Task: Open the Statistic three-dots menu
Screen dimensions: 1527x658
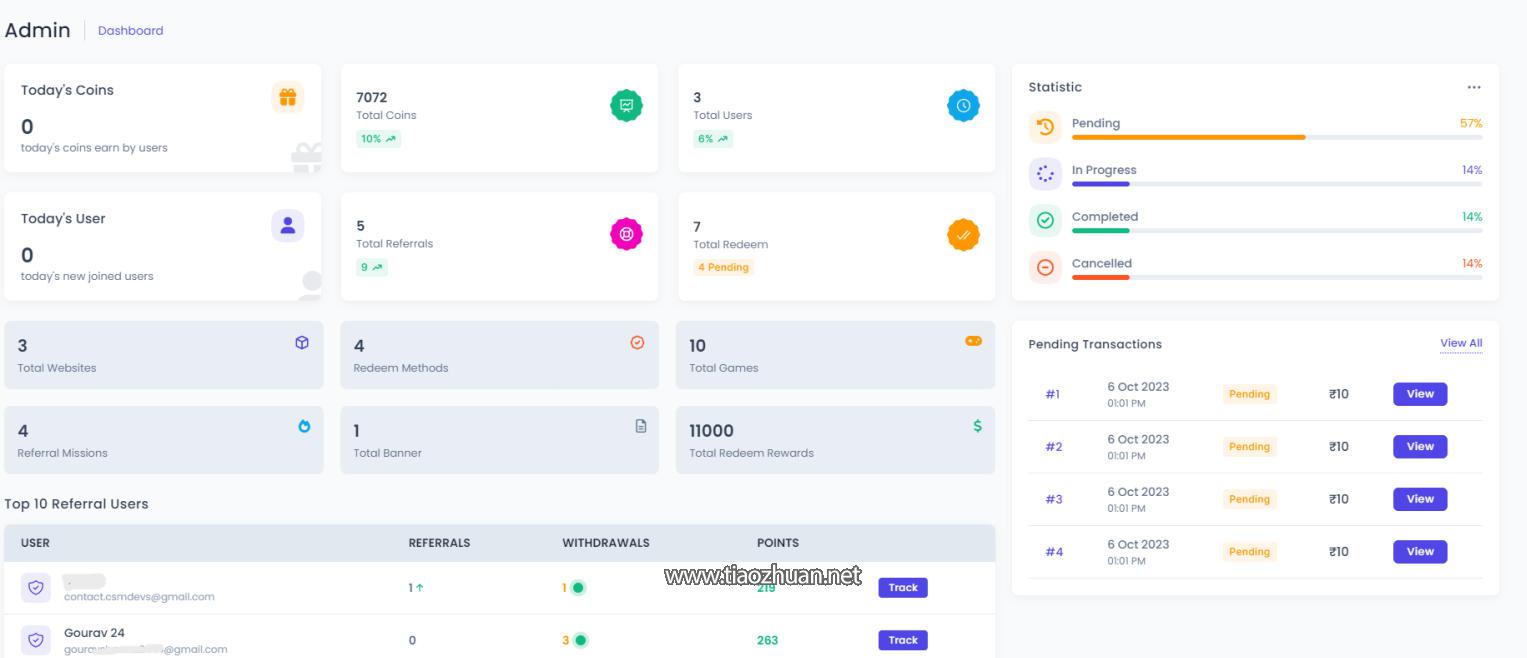Action: [x=1474, y=87]
